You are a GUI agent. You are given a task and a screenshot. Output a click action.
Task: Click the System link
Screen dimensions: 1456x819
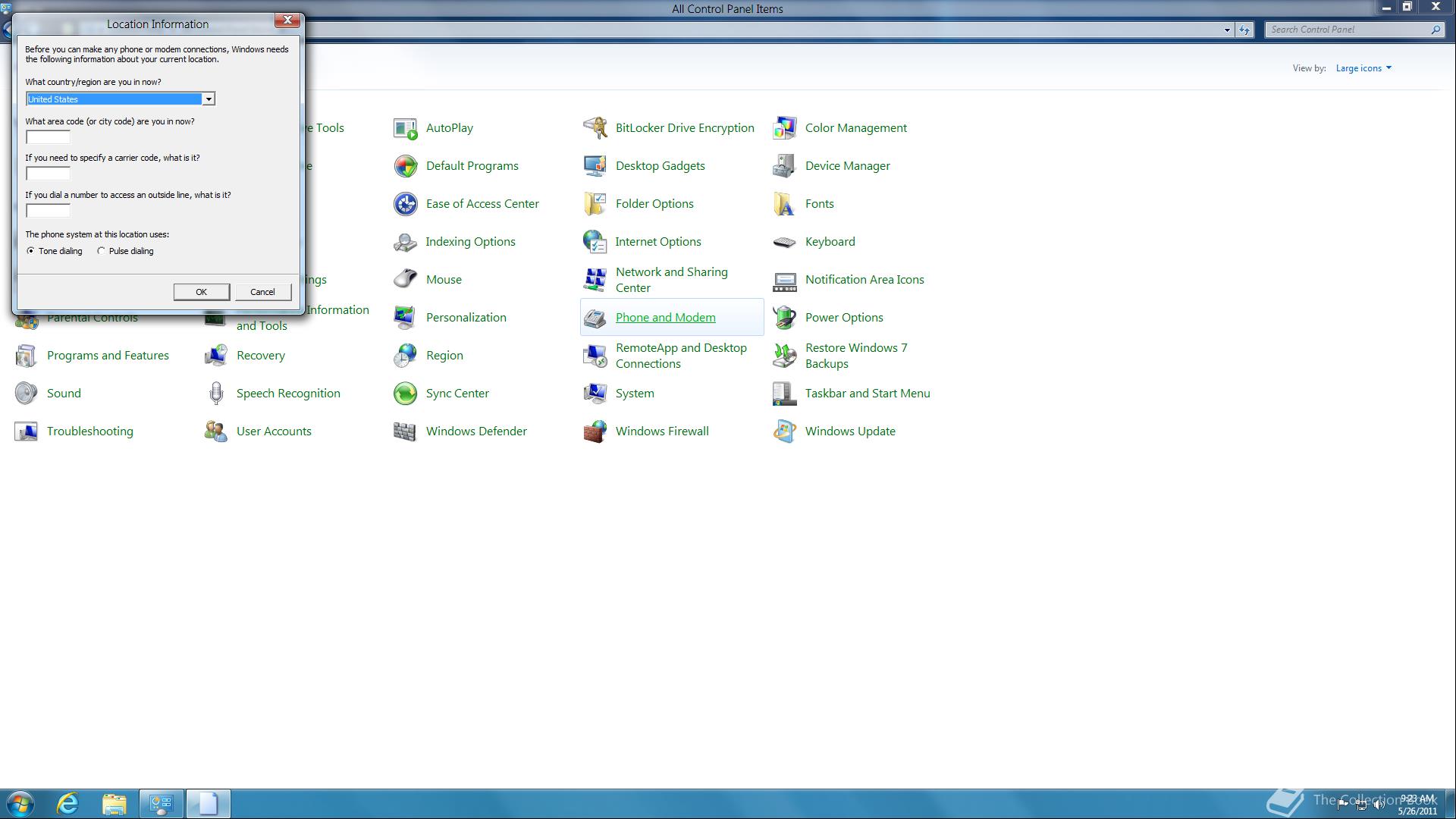click(x=635, y=394)
